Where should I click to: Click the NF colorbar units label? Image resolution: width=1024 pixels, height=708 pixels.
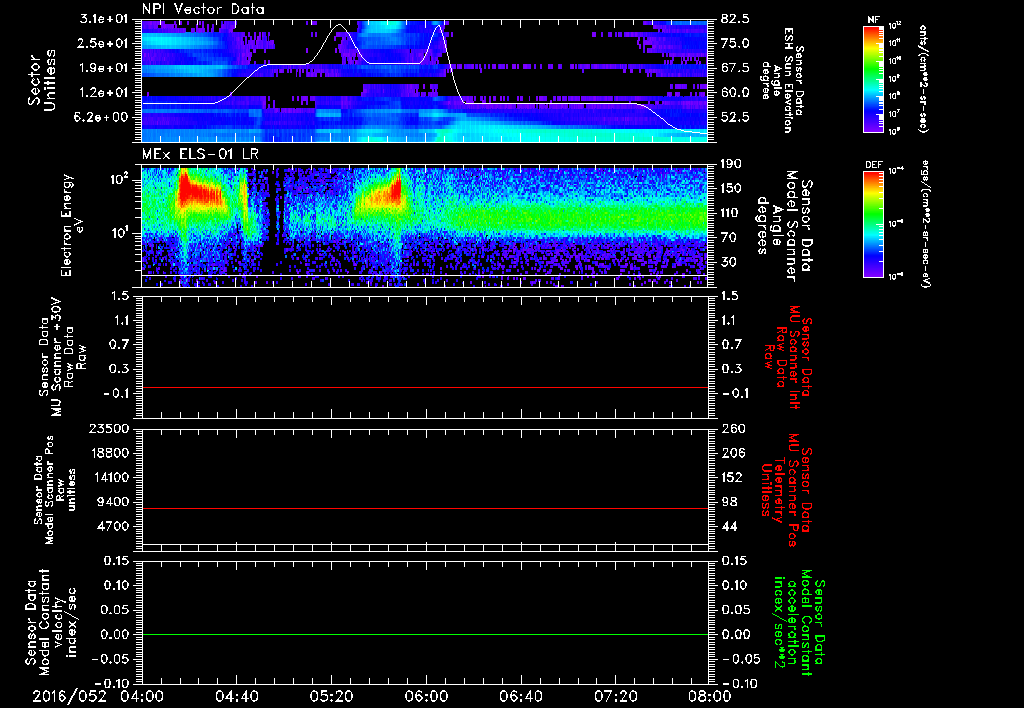pyautogui.click(x=924, y=78)
